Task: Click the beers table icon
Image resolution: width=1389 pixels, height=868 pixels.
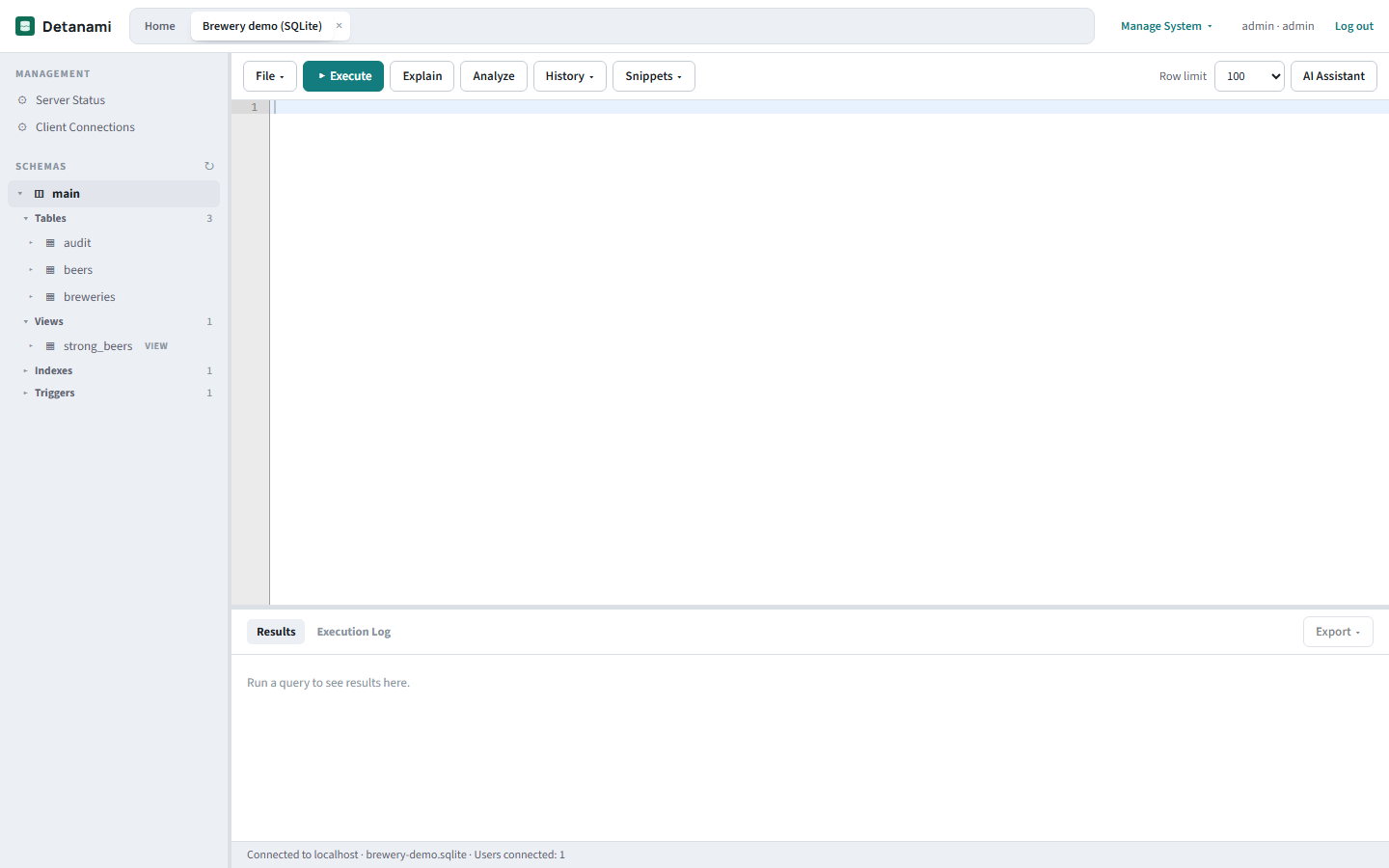Action: (50, 270)
